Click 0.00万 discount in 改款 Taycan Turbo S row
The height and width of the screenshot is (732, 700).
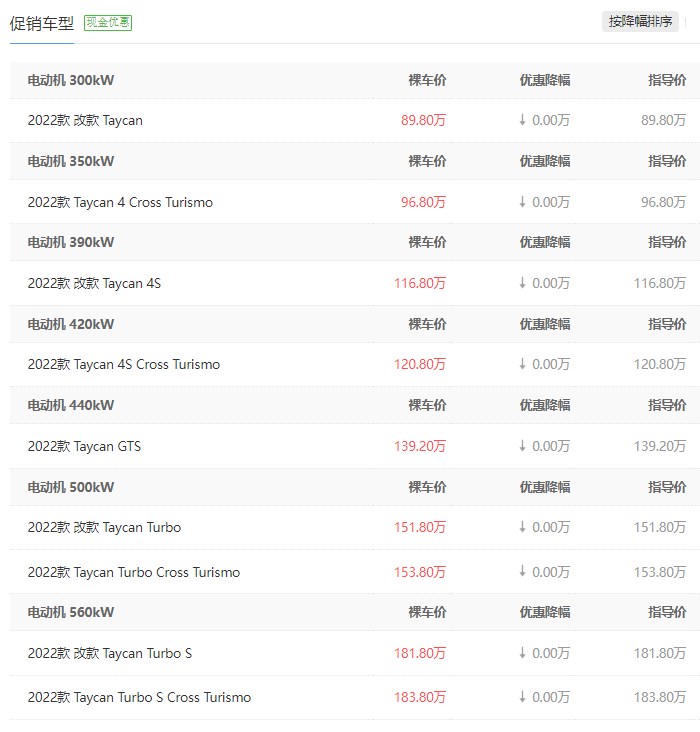point(551,653)
